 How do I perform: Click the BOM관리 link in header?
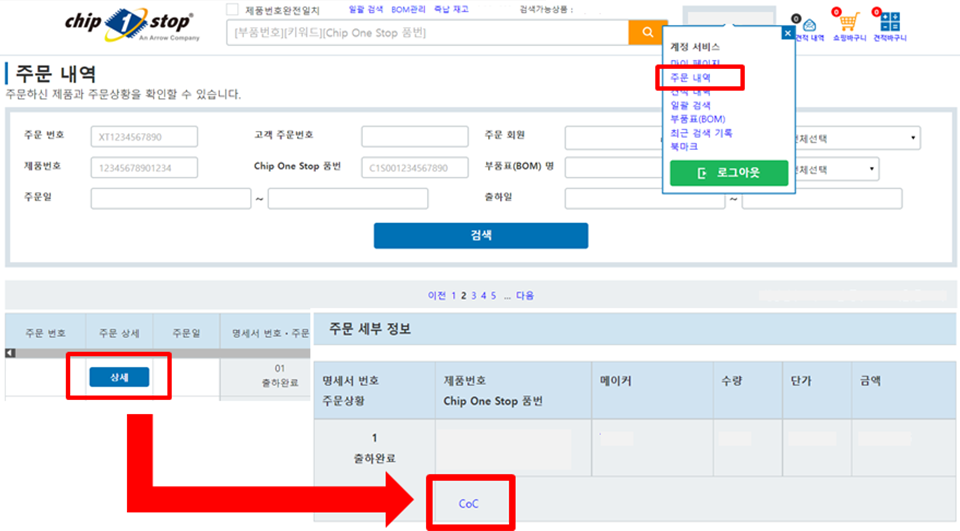click(x=409, y=9)
